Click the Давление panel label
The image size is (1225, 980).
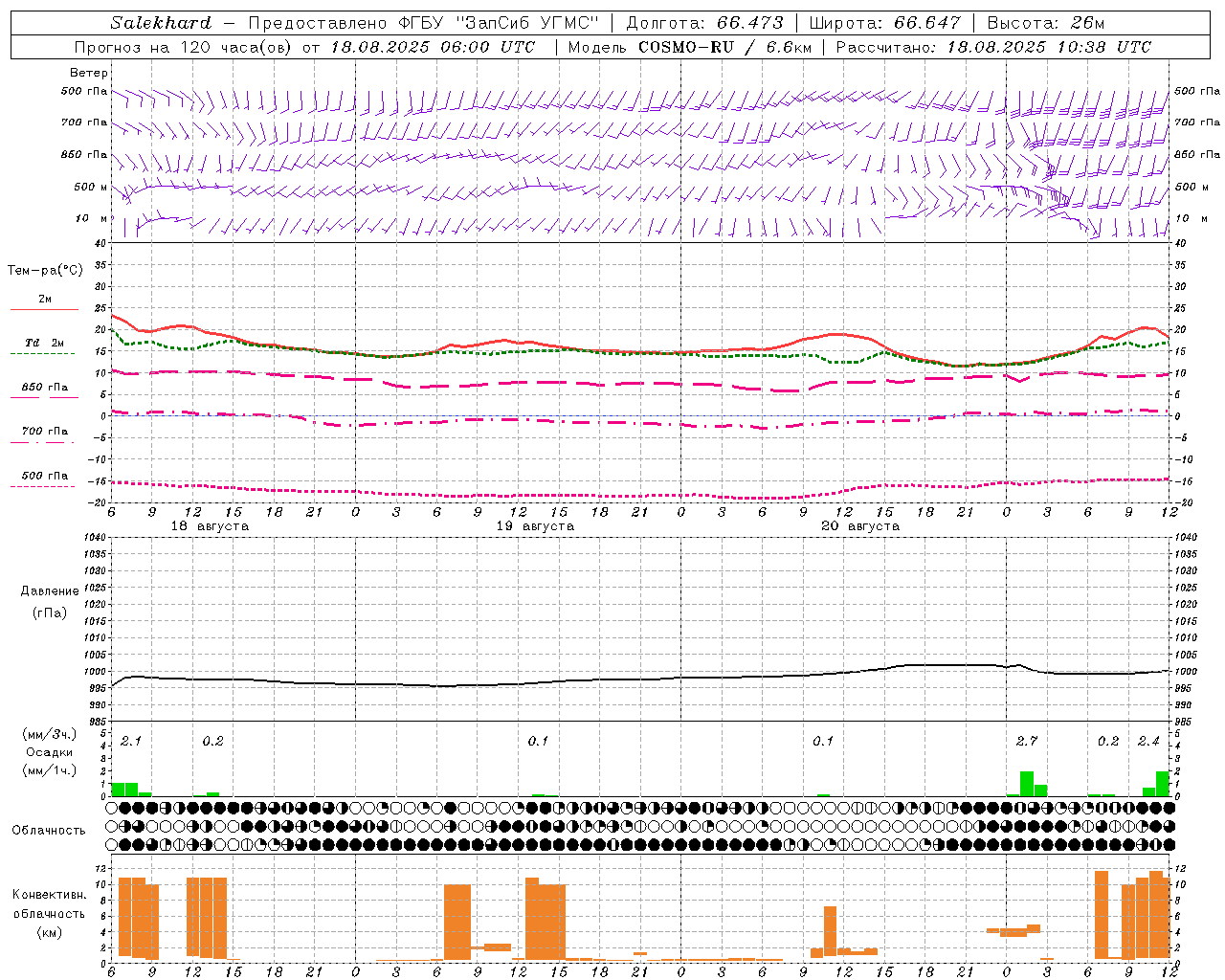tap(50, 591)
